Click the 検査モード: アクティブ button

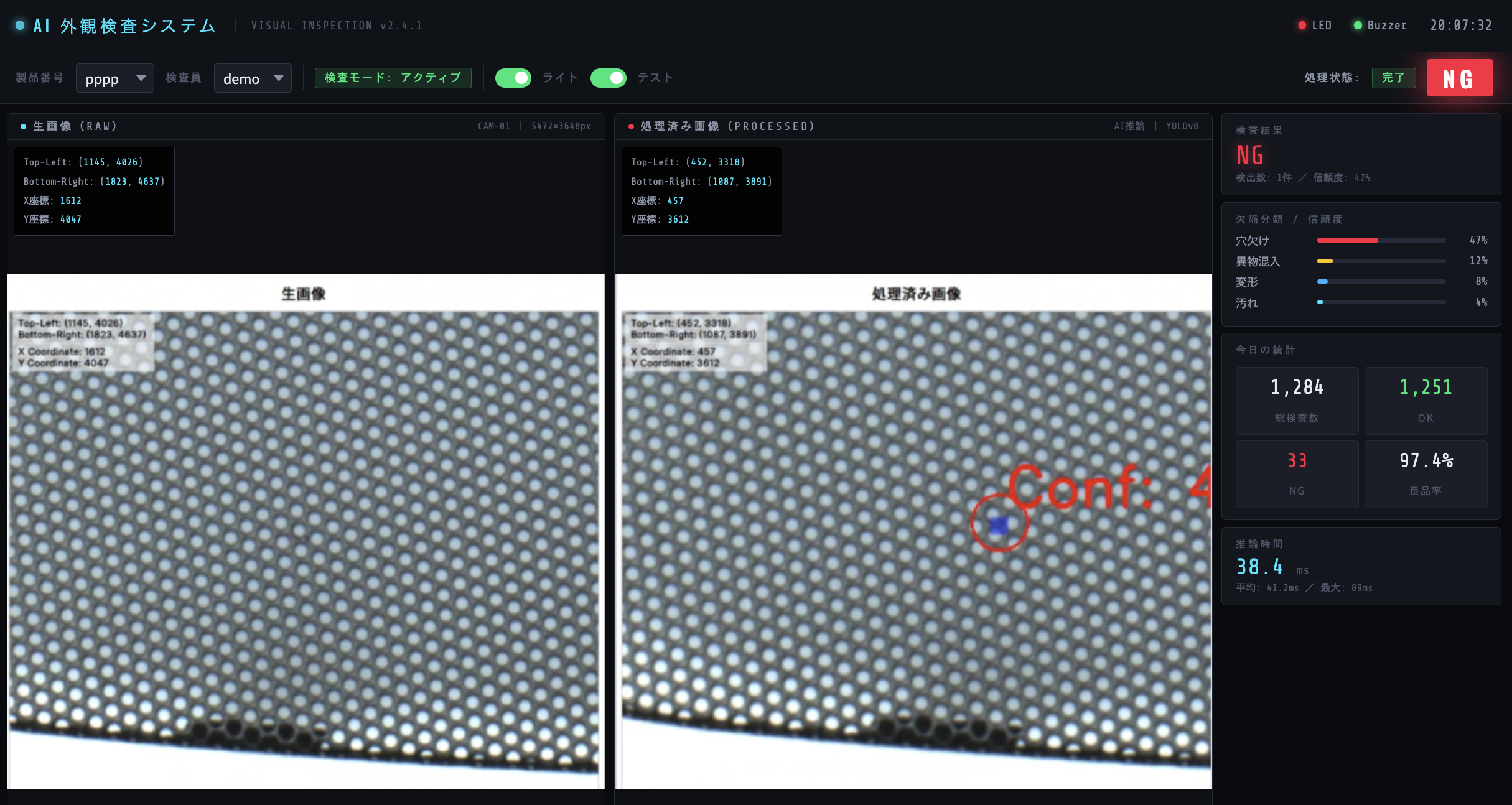coord(393,78)
